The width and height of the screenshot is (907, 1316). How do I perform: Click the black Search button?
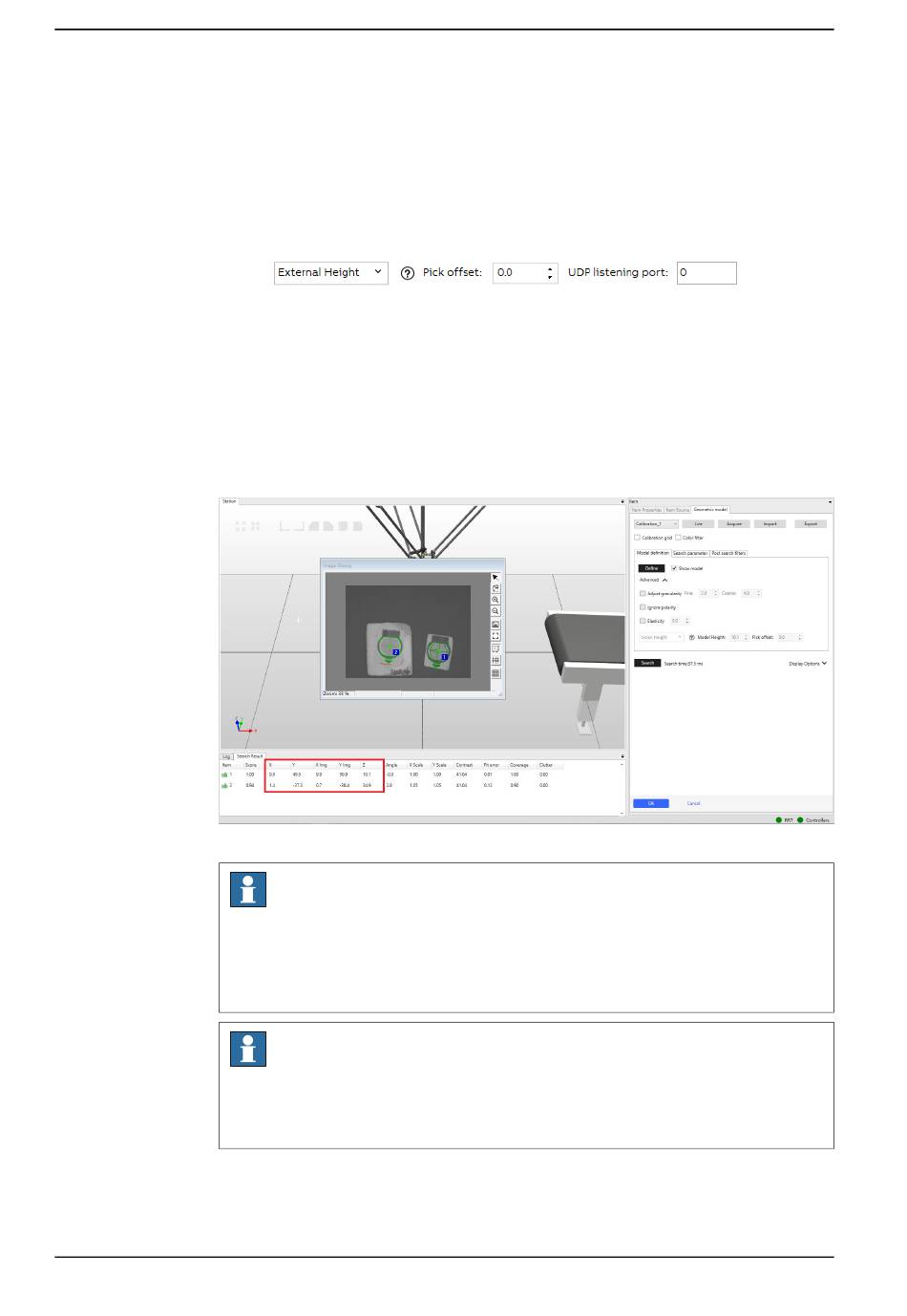[647, 663]
